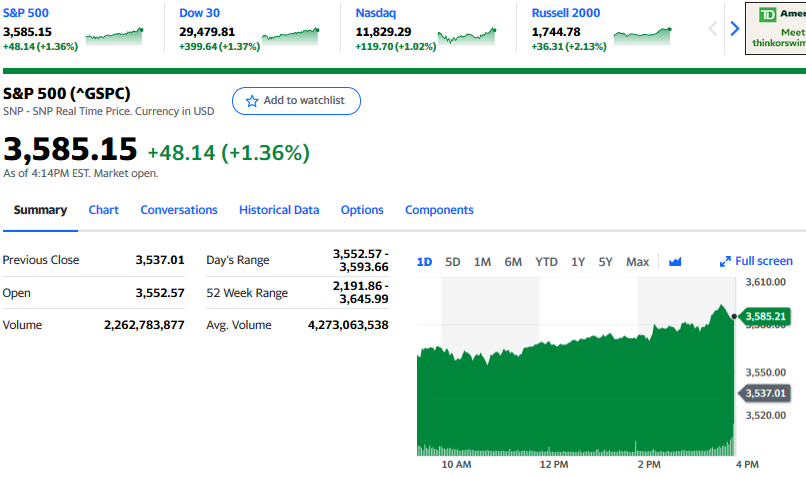Click the +48.14 (+1.36%) change beside main price
The height and width of the screenshot is (477, 806).
229,153
